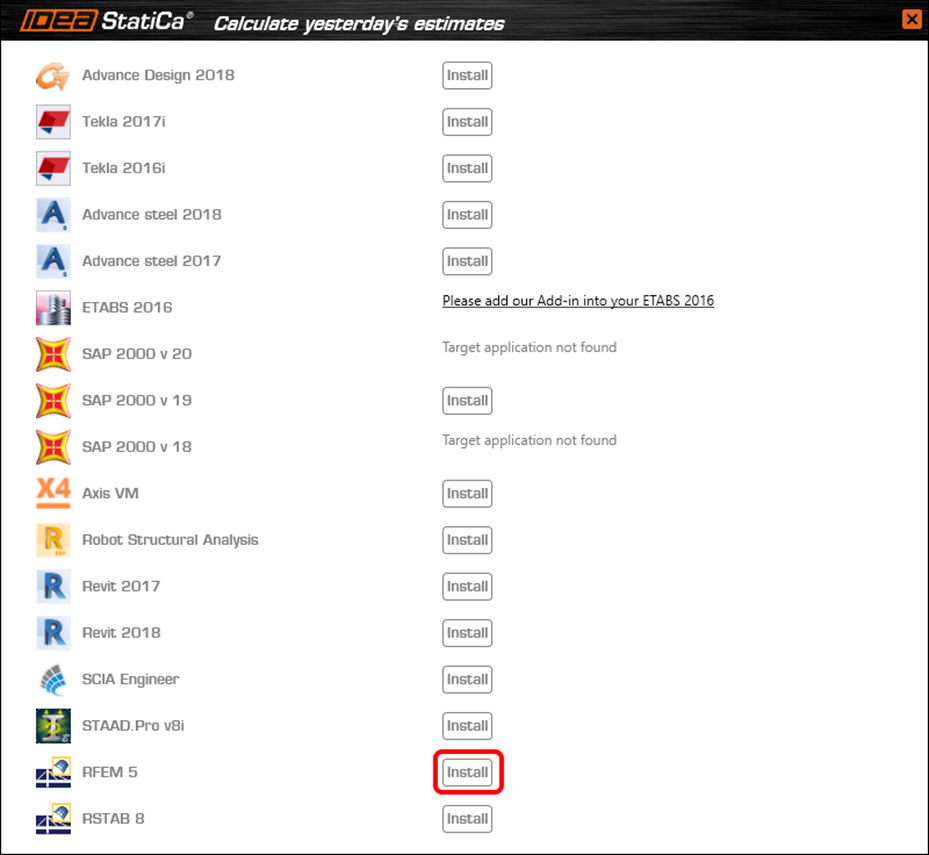The width and height of the screenshot is (929, 855).
Task: Install the RSTAB 8 link
Action: (x=467, y=819)
